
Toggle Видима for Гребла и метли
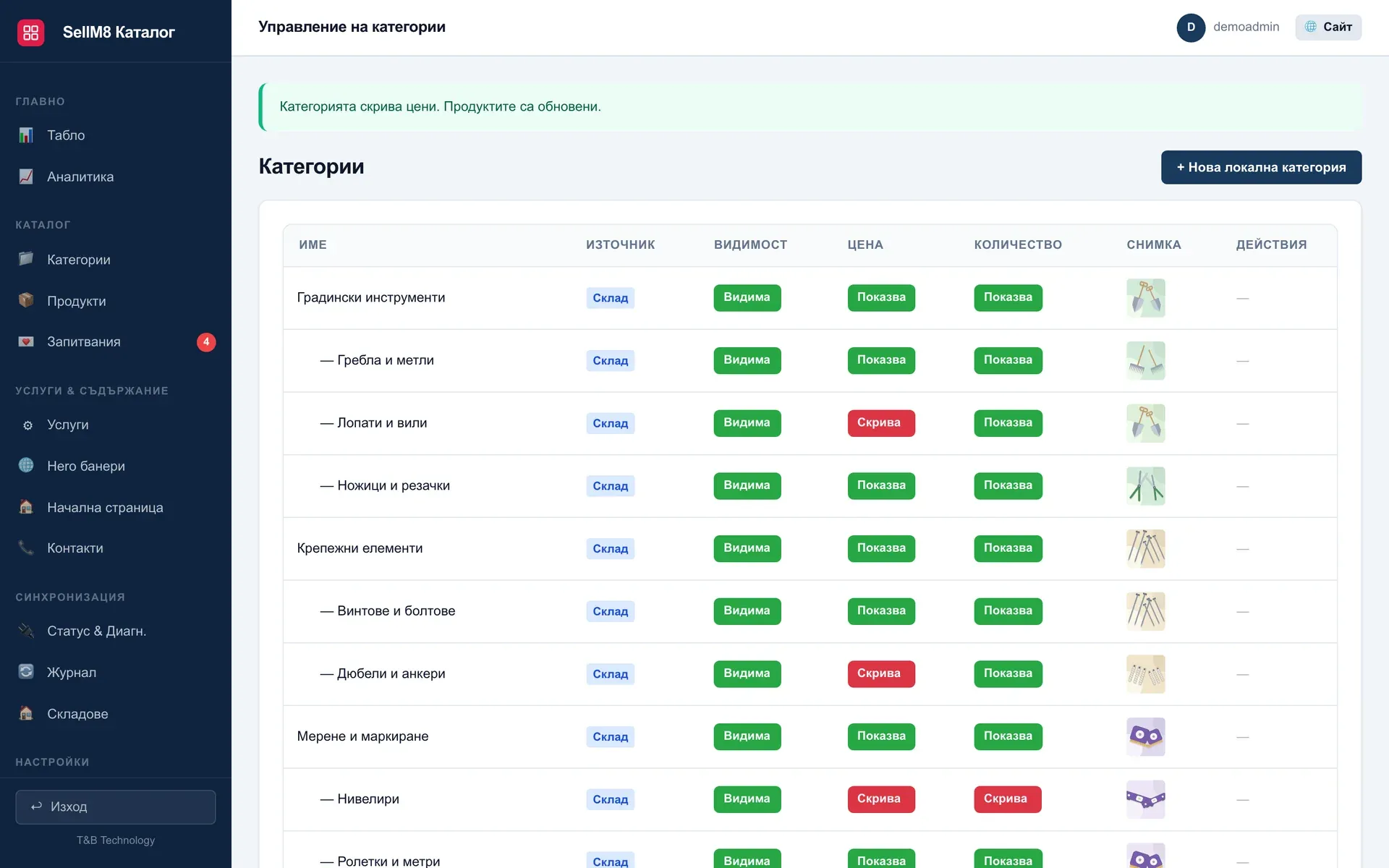click(x=747, y=360)
